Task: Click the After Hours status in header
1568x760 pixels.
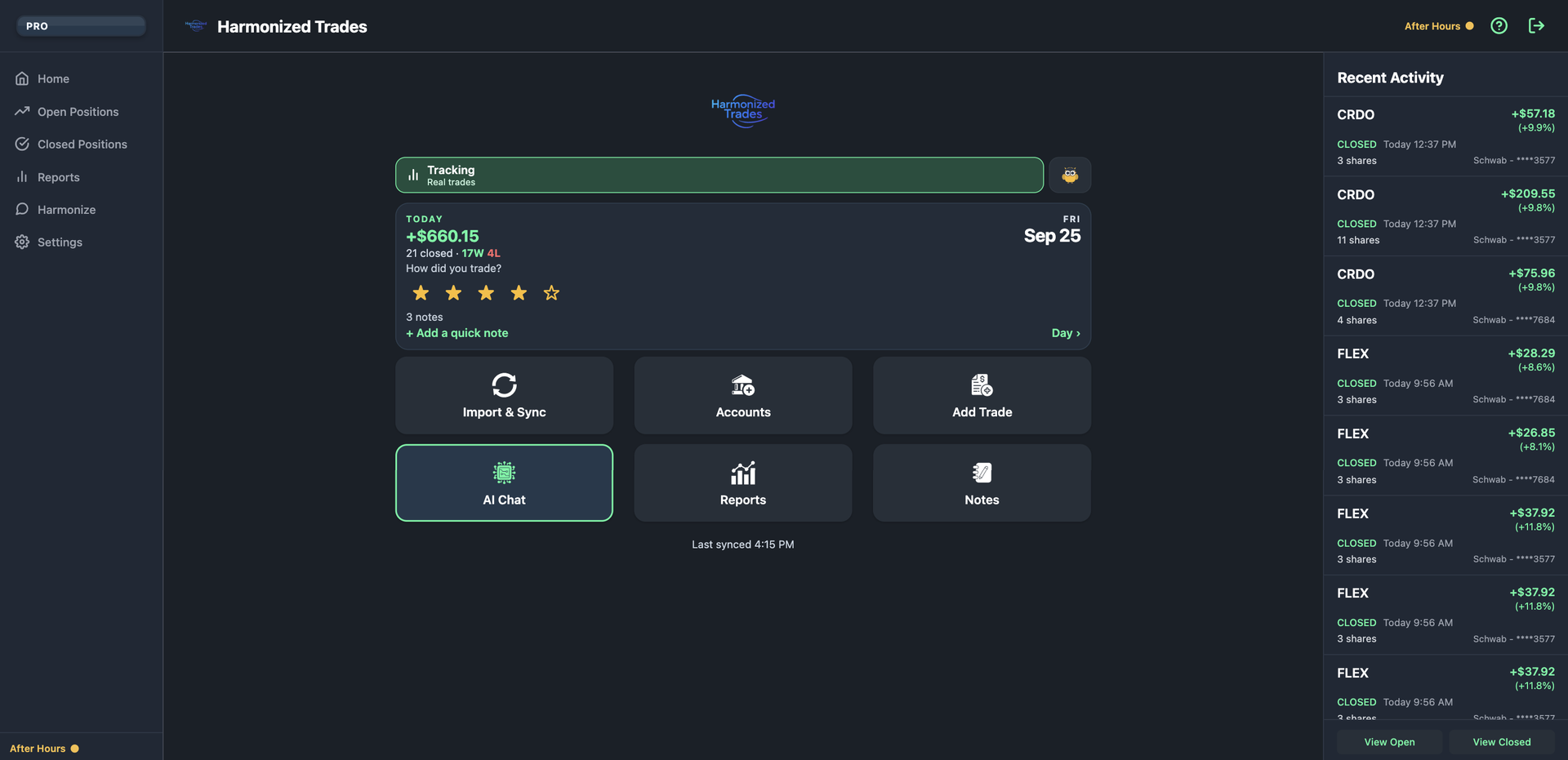Action: pos(1439,26)
